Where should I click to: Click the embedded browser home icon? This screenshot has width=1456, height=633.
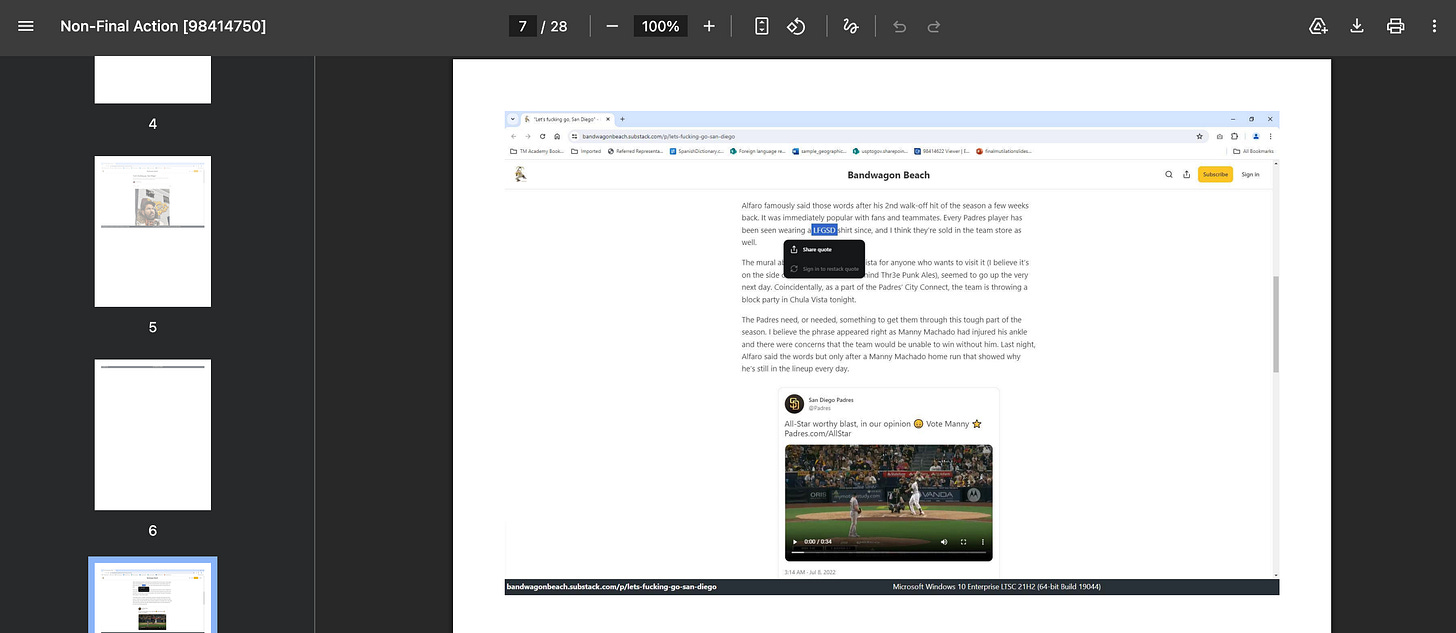click(557, 136)
